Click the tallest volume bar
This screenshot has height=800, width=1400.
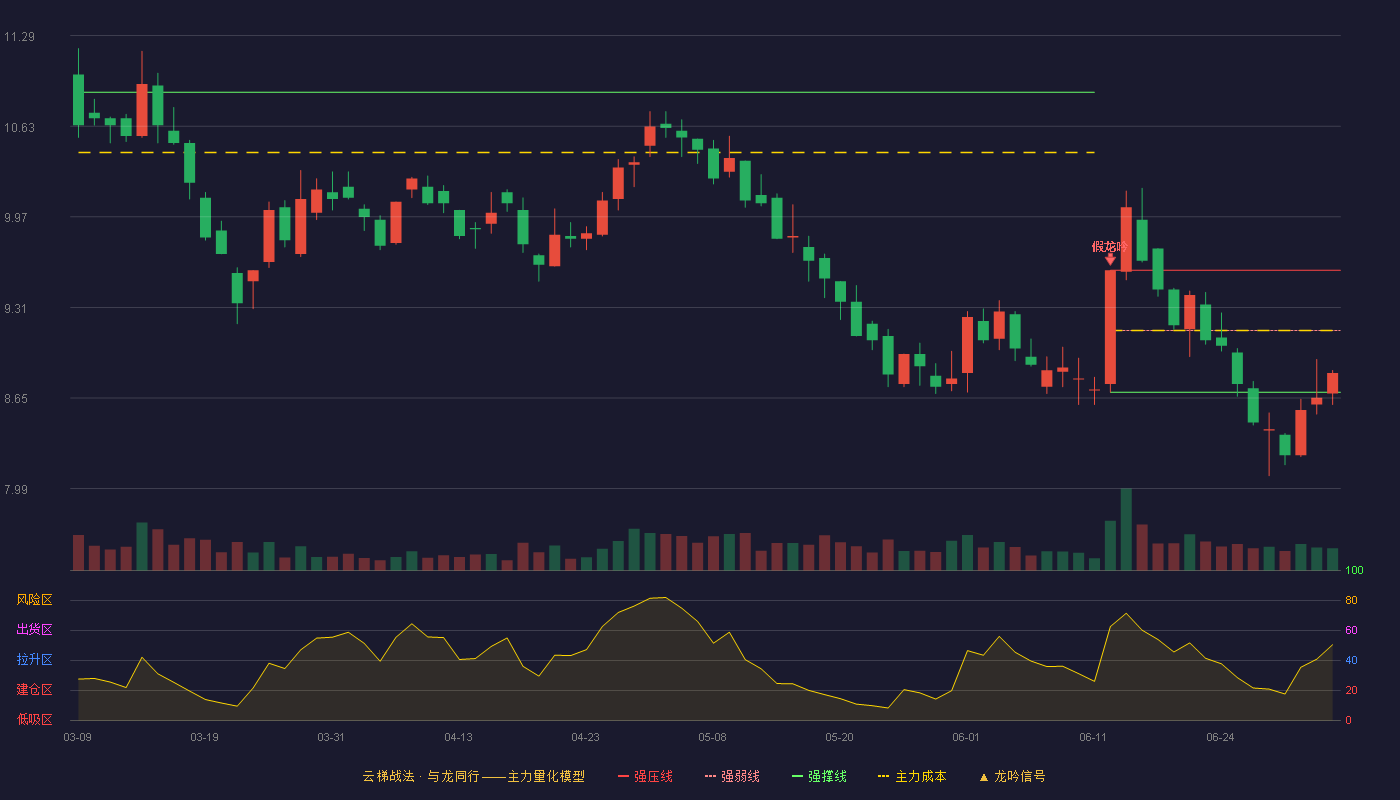tap(1126, 529)
